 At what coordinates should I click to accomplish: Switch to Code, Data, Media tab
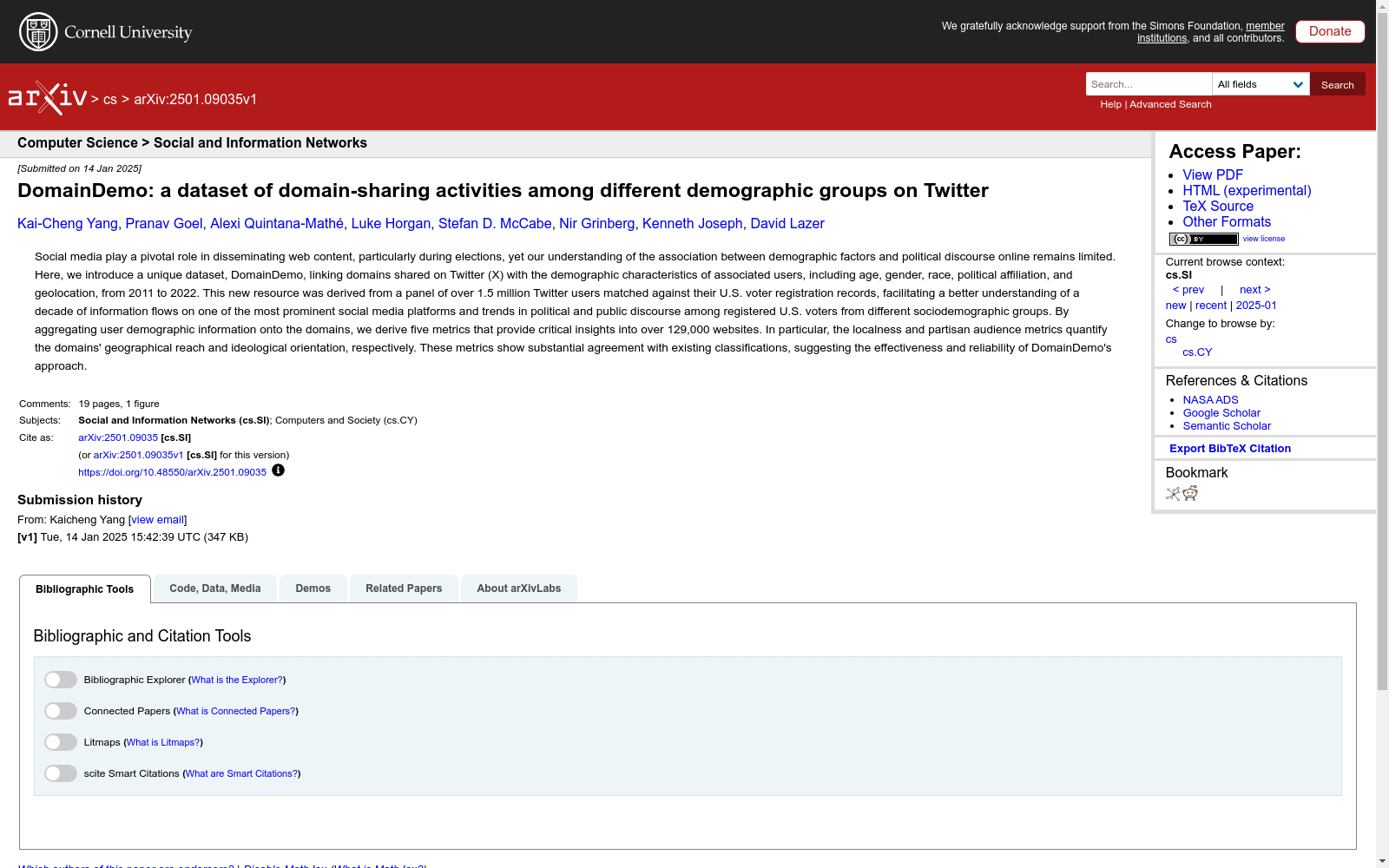tap(215, 589)
